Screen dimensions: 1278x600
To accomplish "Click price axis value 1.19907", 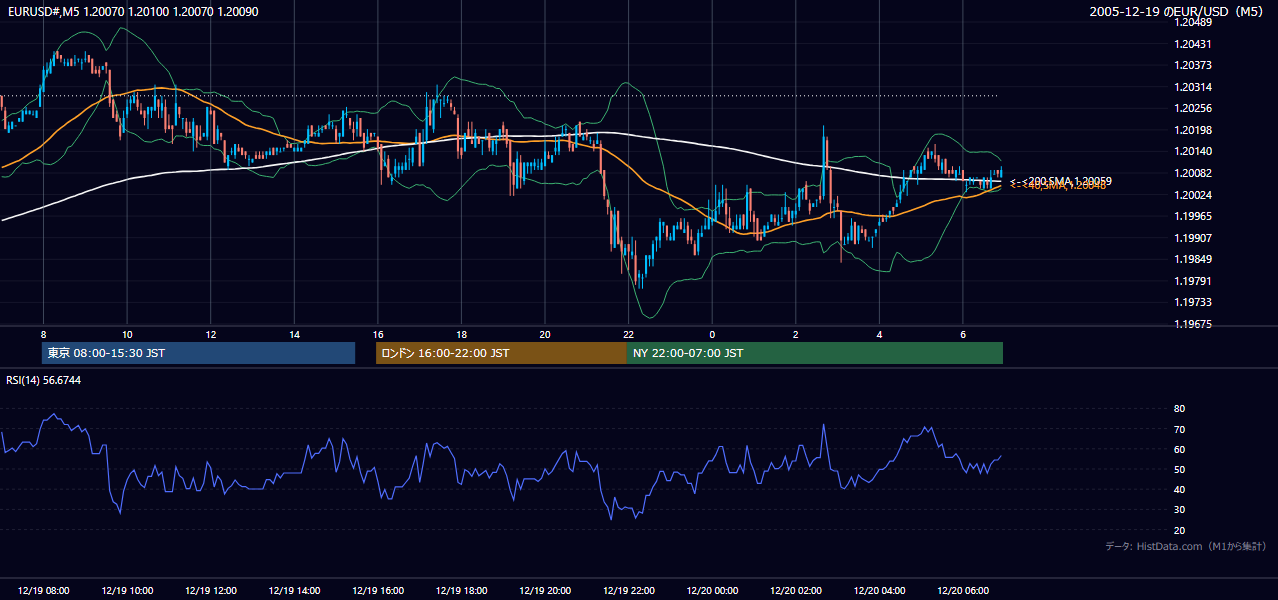I will click(x=1192, y=238).
